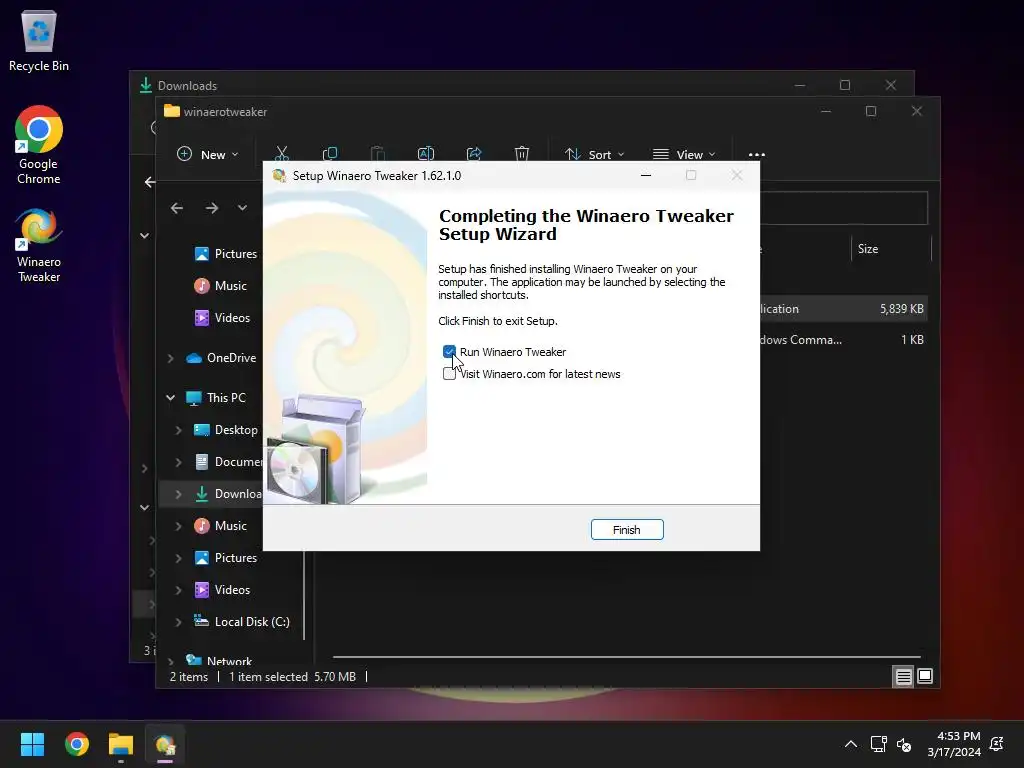Screen dimensions: 1024x768
Task: Open the See more ellipsis menu
Action: point(757,155)
